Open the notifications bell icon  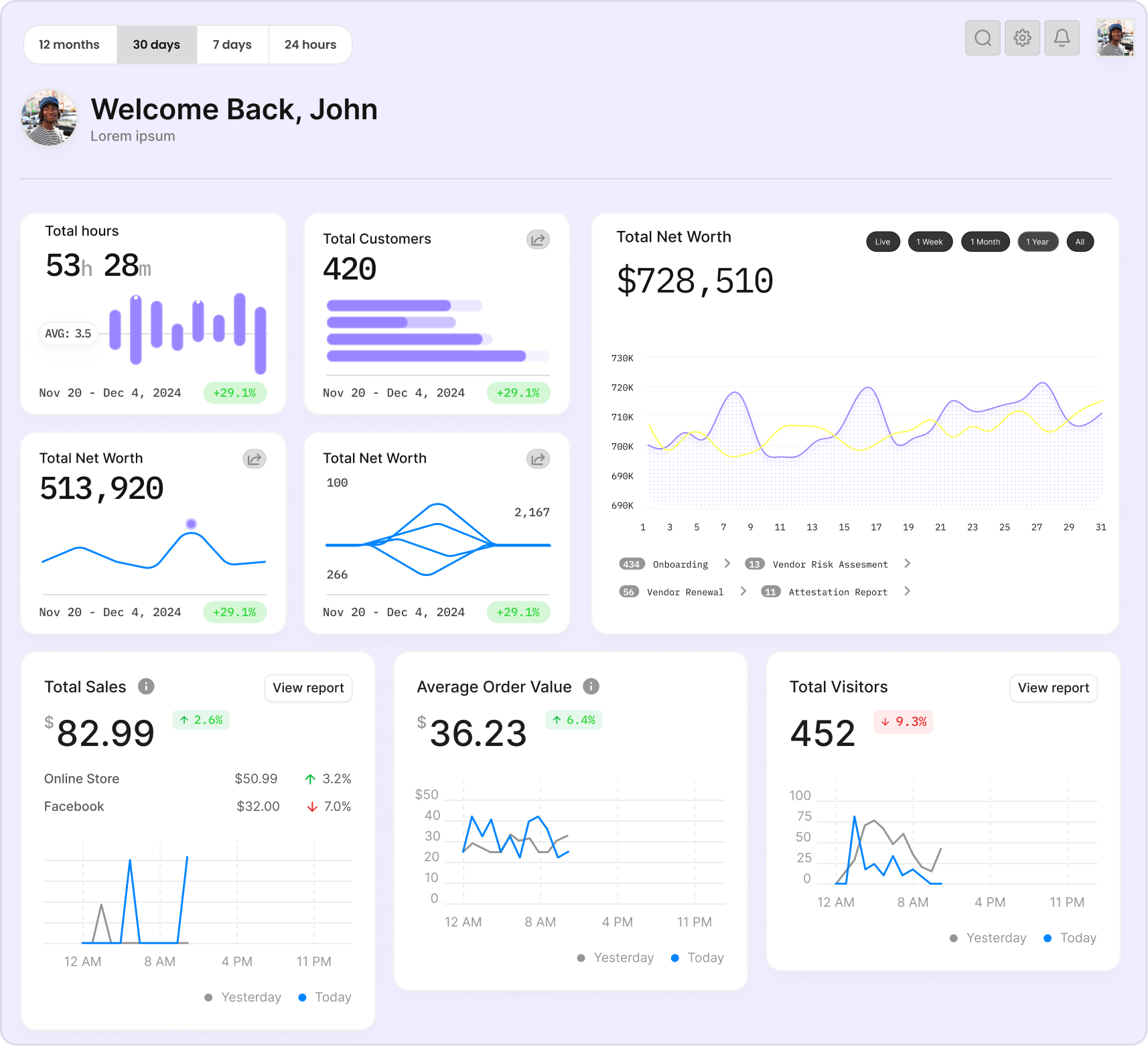pos(1062,38)
